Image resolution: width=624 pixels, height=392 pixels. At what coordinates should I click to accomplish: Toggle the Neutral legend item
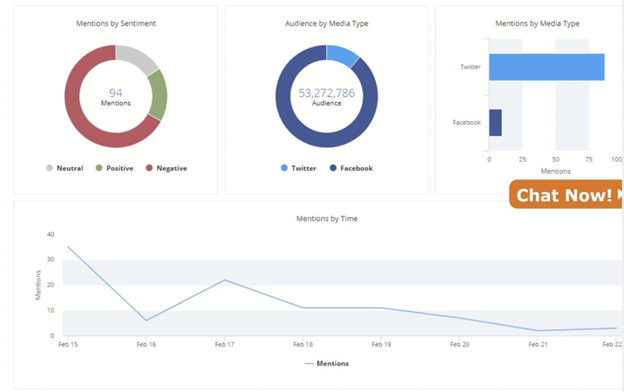click(64, 168)
